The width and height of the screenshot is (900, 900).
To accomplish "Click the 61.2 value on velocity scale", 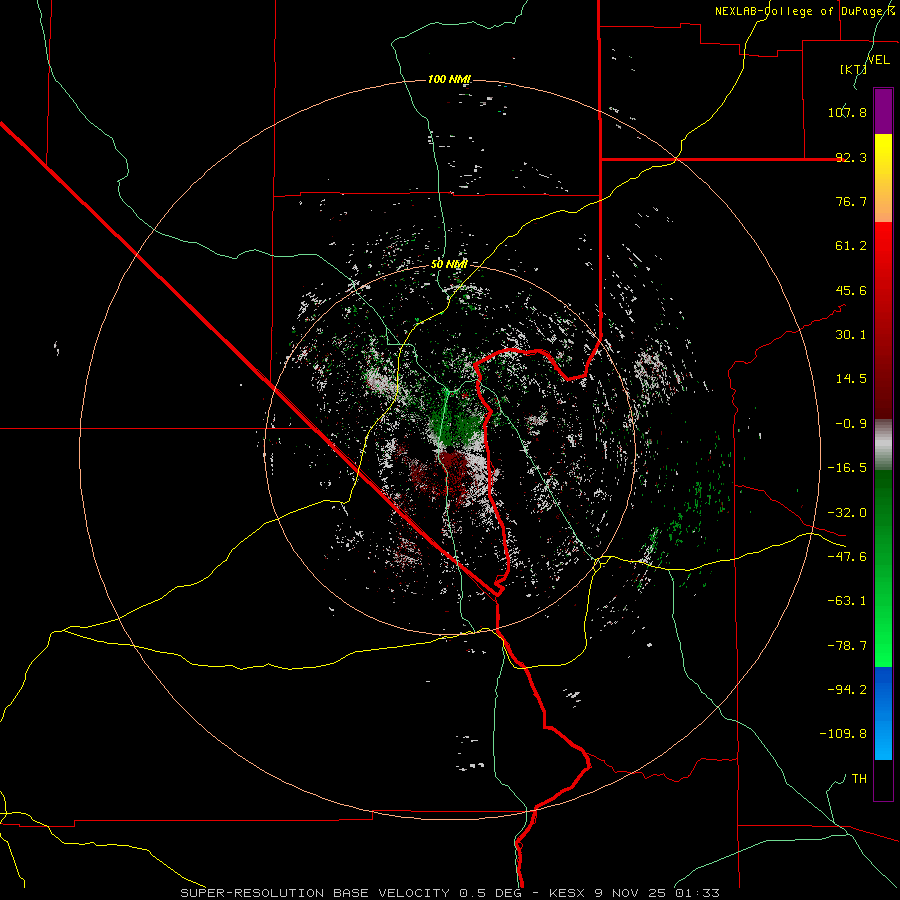I will [x=851, y=246].
